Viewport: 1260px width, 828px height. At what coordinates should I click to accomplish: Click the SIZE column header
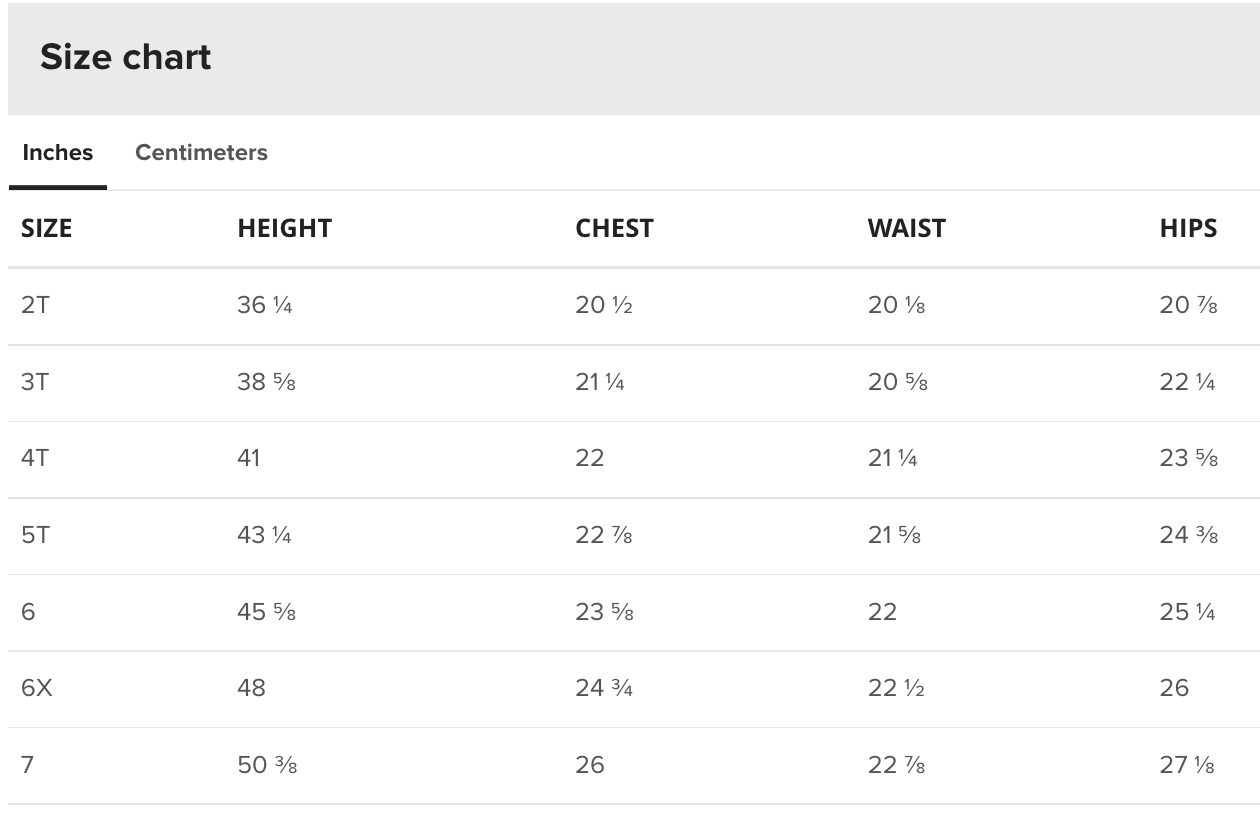[47, 228]
